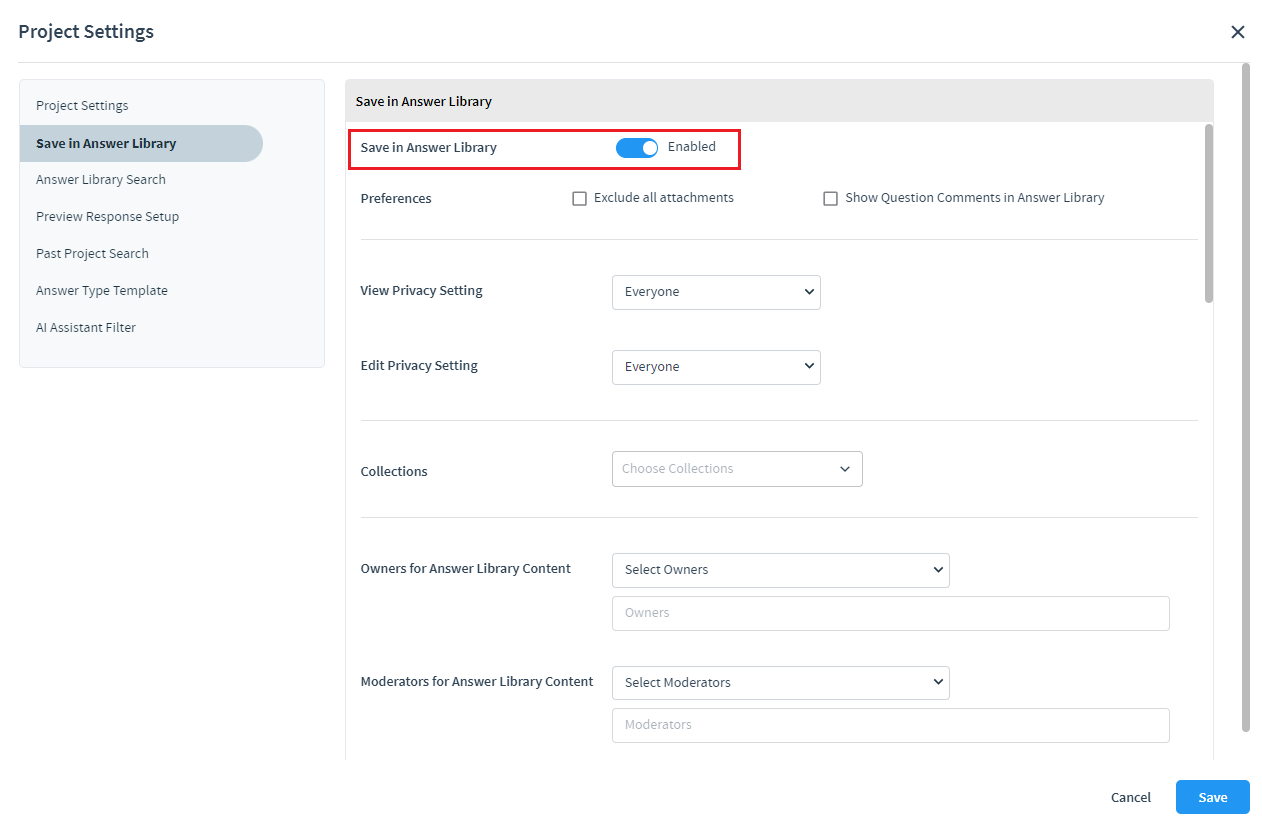Open the Select Moderators dropdown
Screen dimensions: 1262x827
[x=780, y=683]
